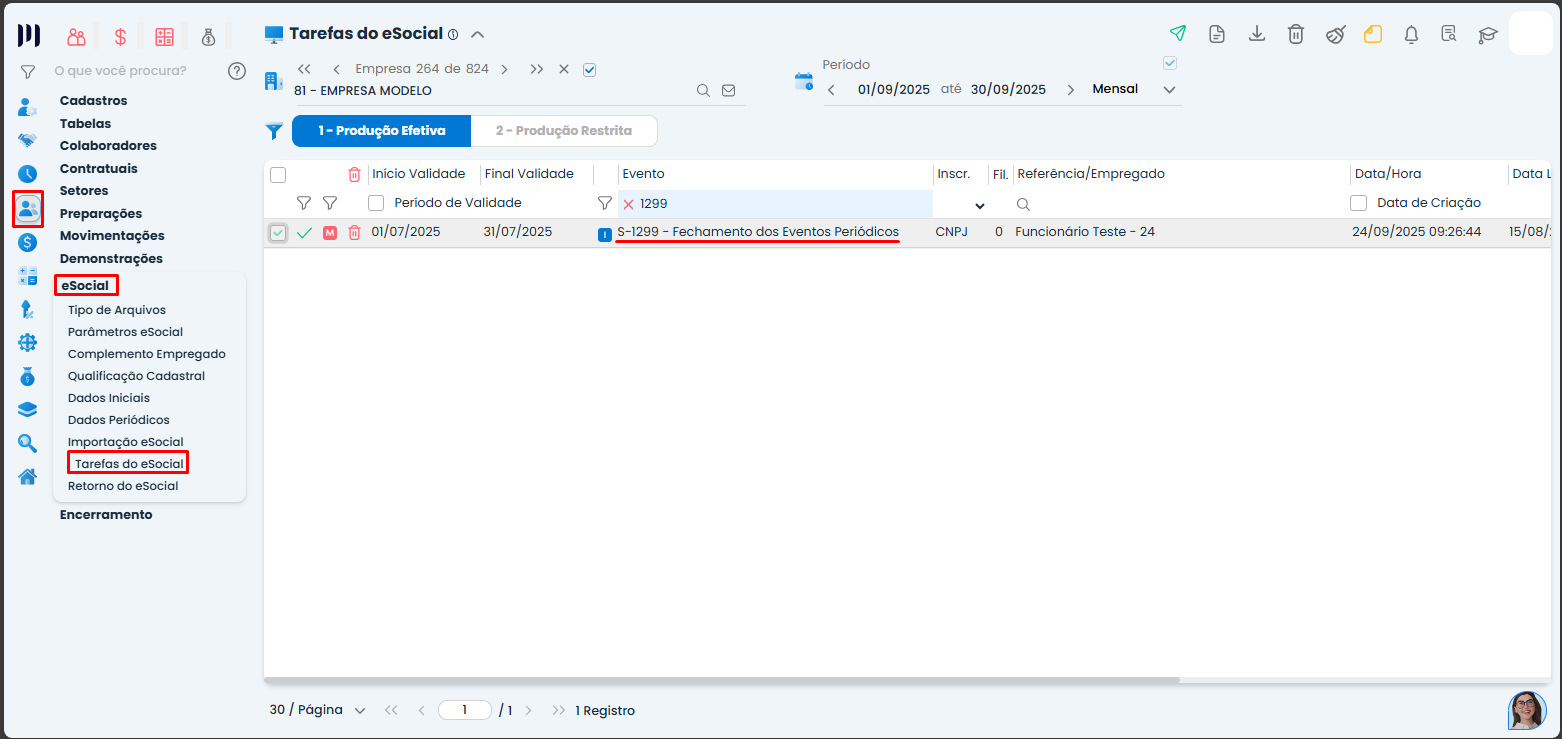Open the calculator grid sidebar icon

(x=27, y=276)
